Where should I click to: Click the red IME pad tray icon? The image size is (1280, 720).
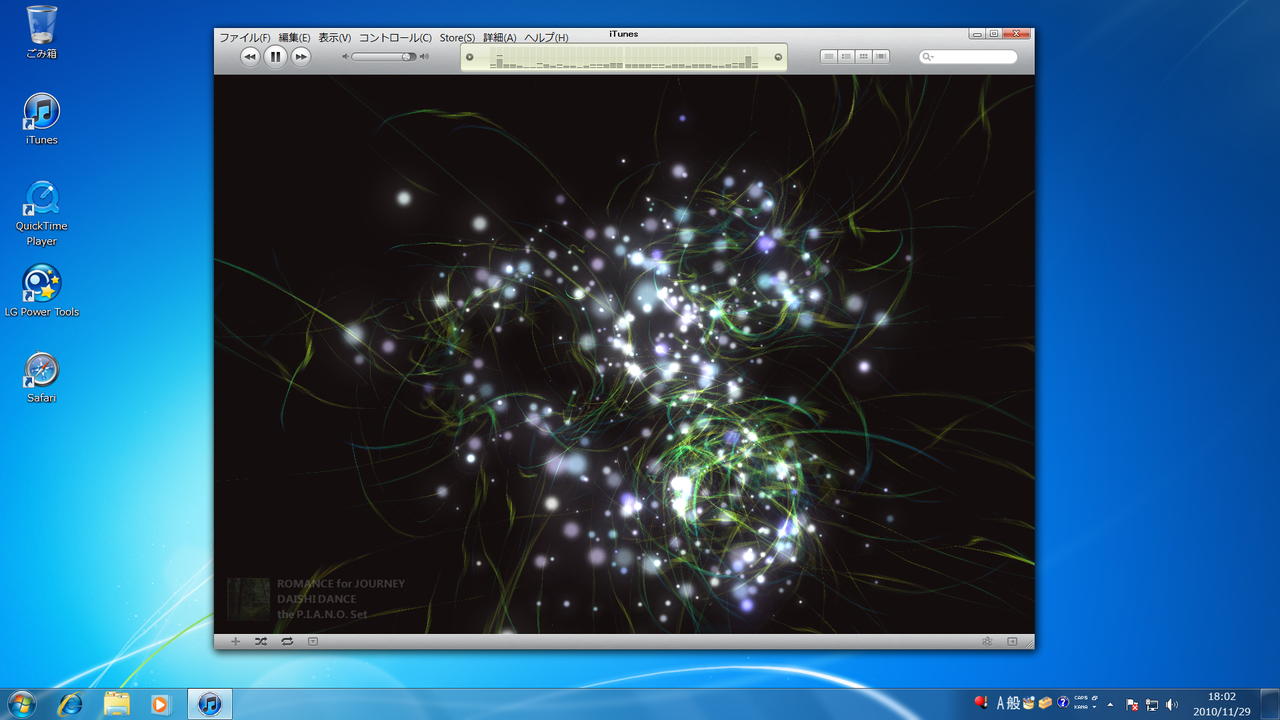point(981,702)
